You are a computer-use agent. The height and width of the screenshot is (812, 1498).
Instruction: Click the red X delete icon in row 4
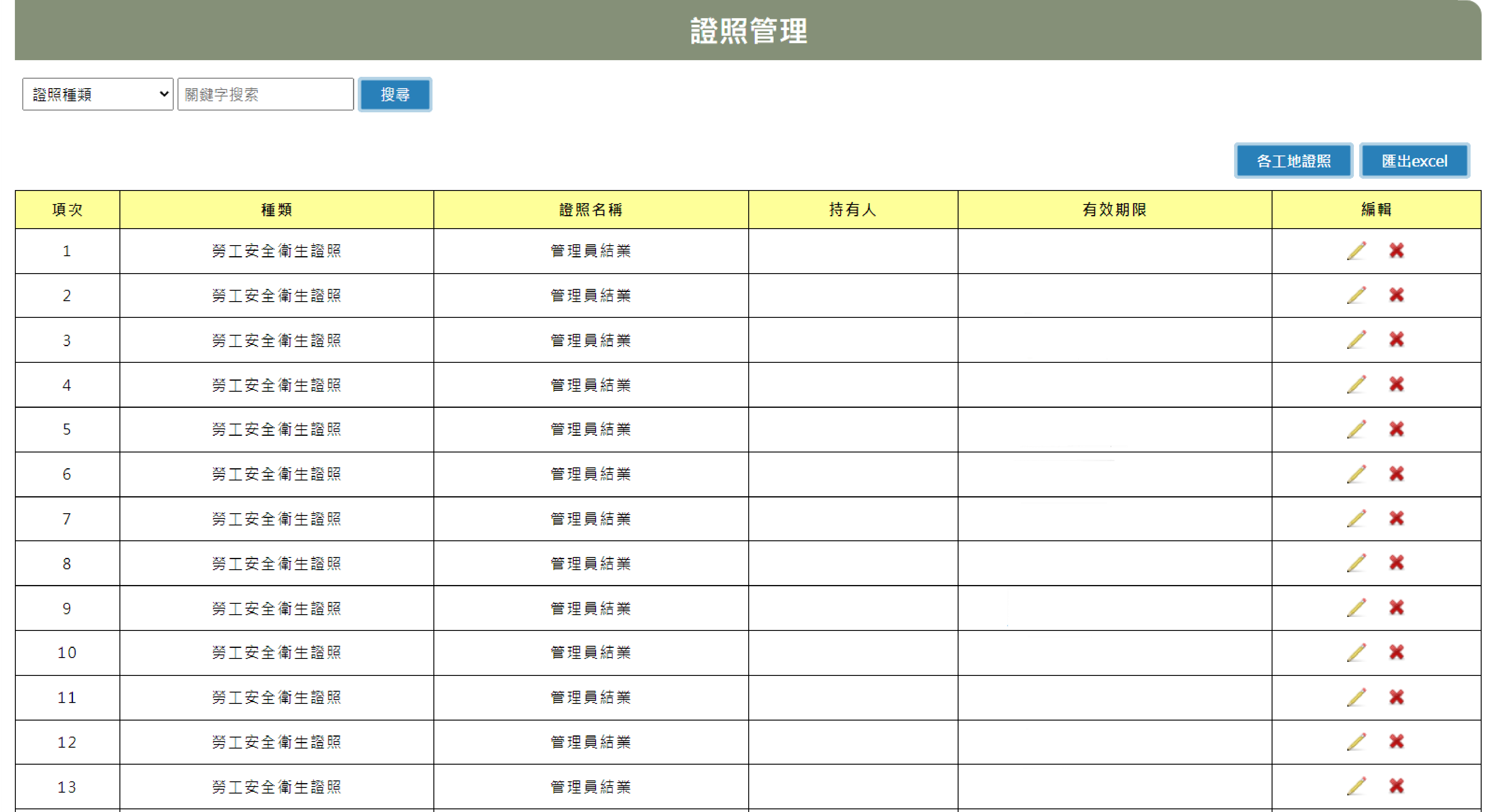pos(1396,385)
